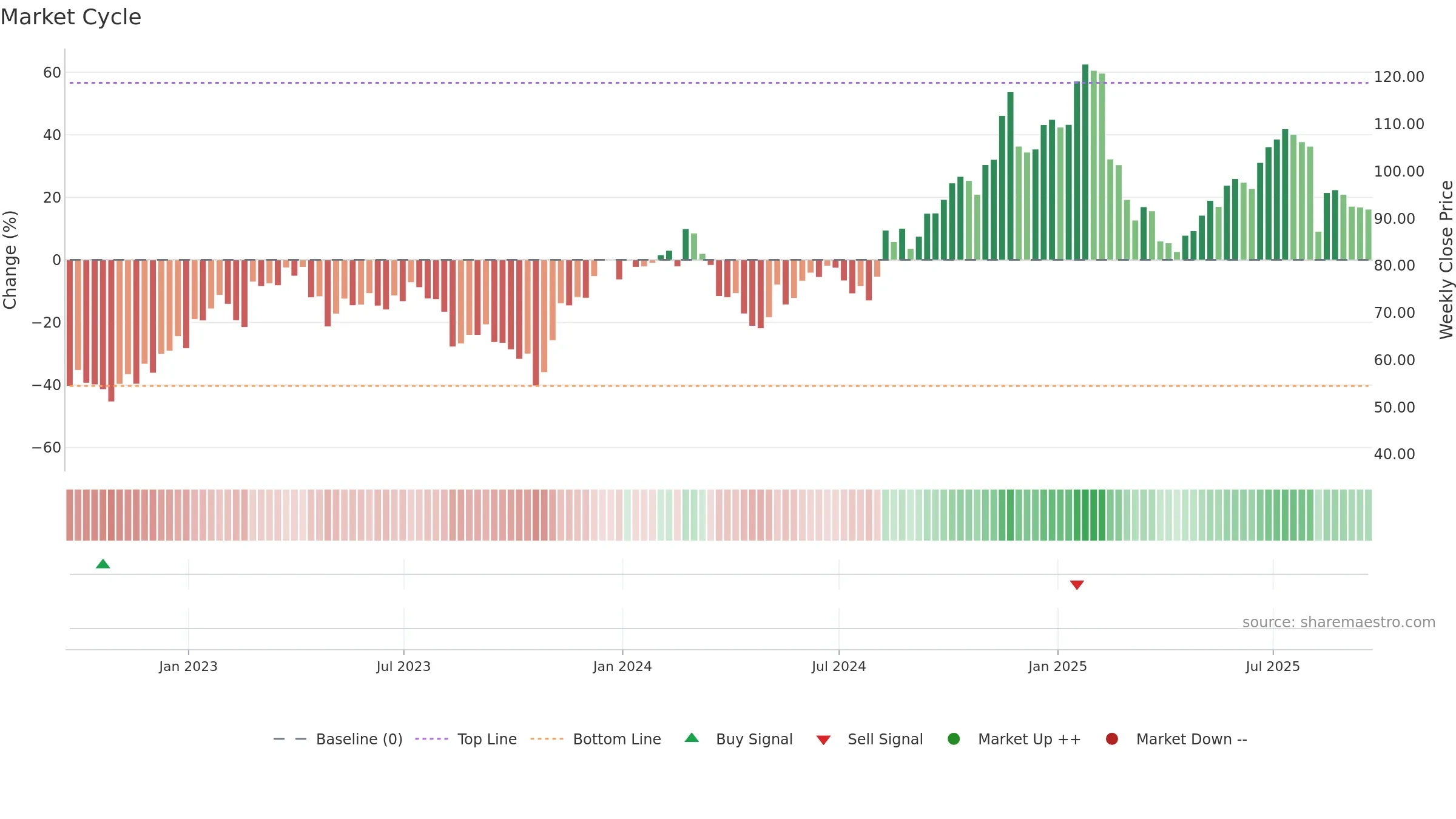Click the −20 tick on the Change axis
Viewport: 1456px width, 819px height.
click(x=47, y=323)
